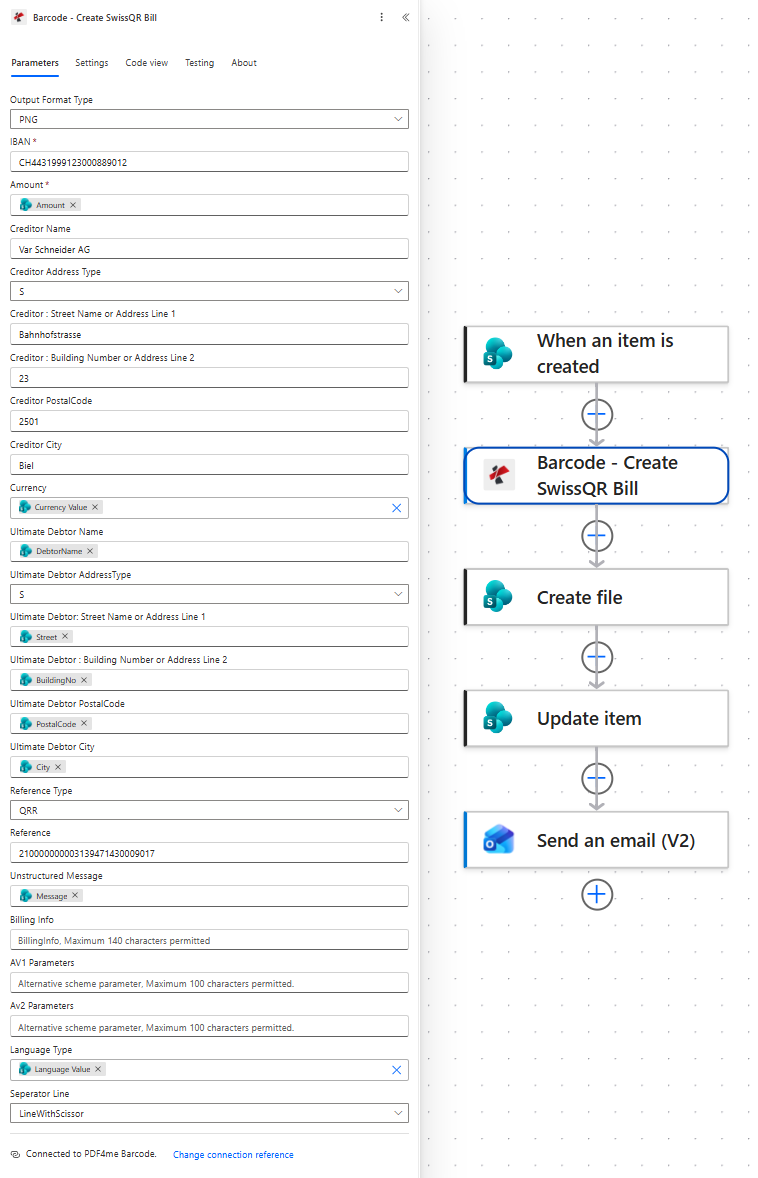Click the Billing Info input field
758x1178 pixels.
(x=209, y=940)
